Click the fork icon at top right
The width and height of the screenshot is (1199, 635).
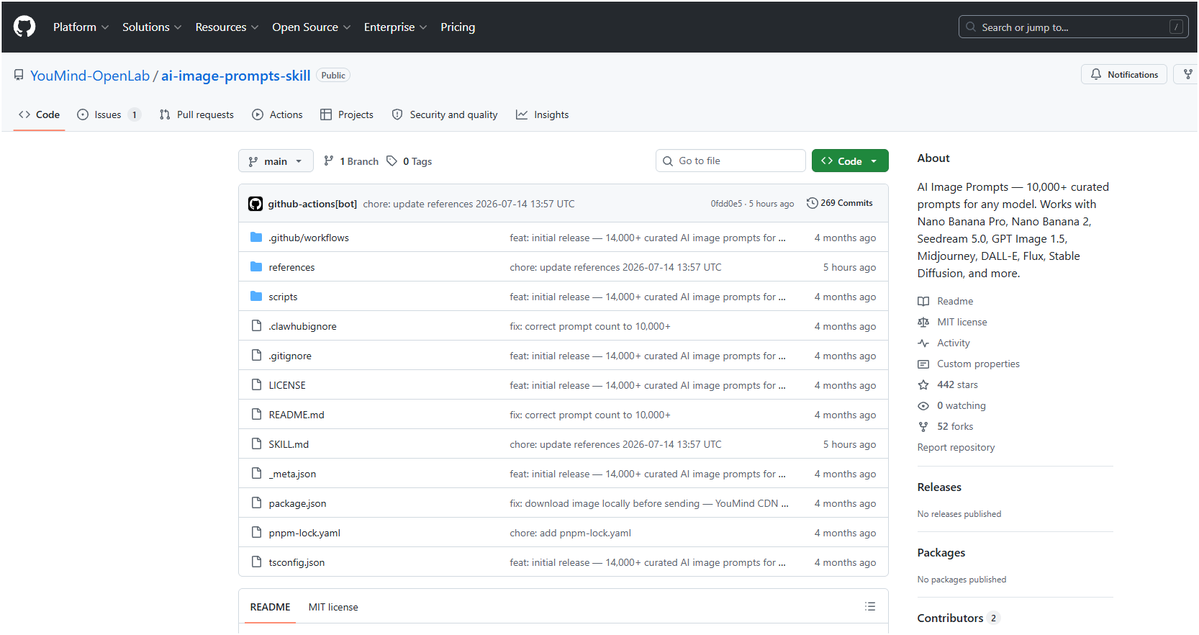click(x=1188, y=74)
